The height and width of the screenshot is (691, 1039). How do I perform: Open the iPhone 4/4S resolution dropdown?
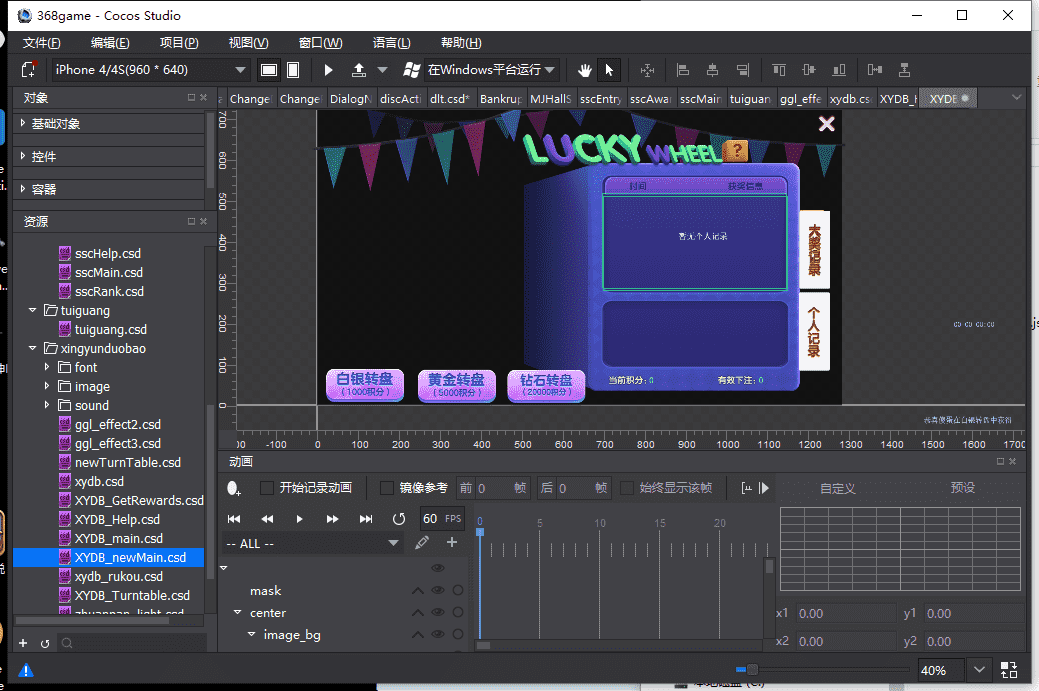pyautogui.click(x=150, y=70)
